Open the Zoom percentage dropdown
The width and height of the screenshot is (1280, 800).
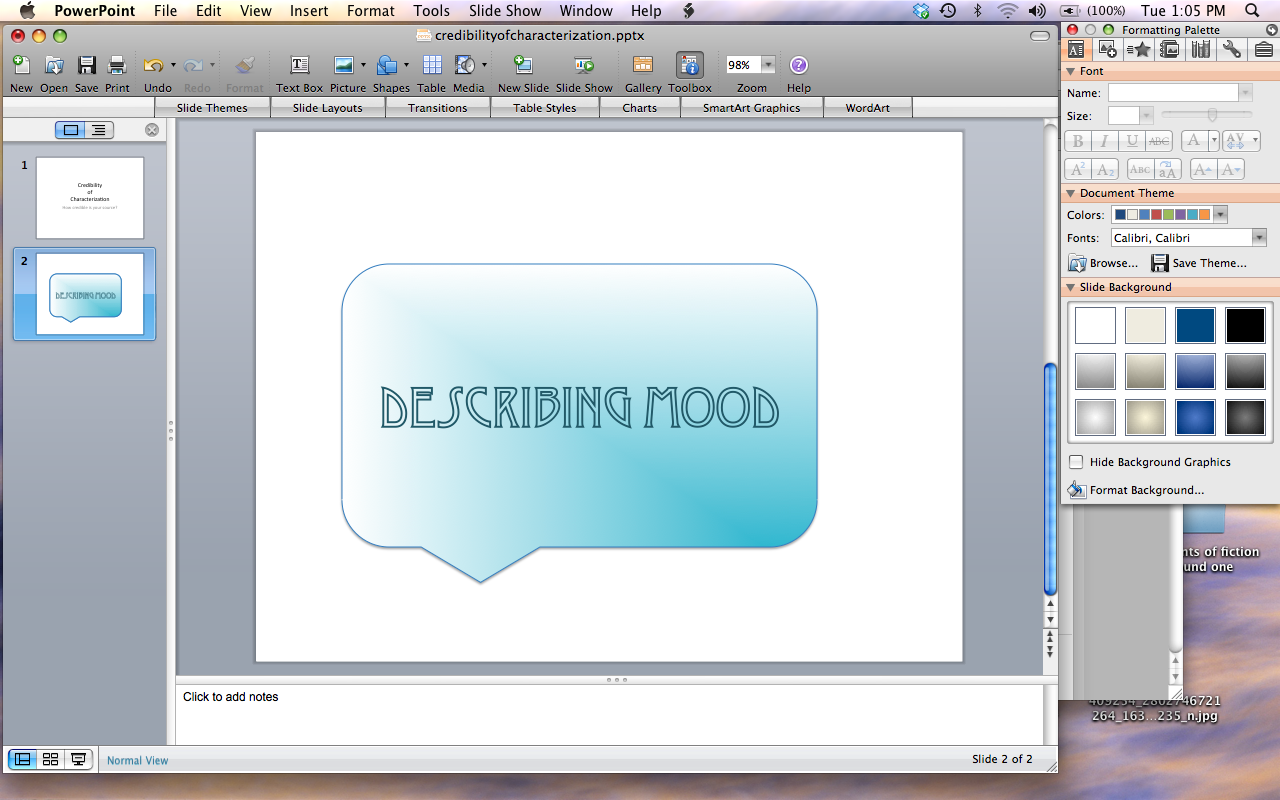point(768,65)
